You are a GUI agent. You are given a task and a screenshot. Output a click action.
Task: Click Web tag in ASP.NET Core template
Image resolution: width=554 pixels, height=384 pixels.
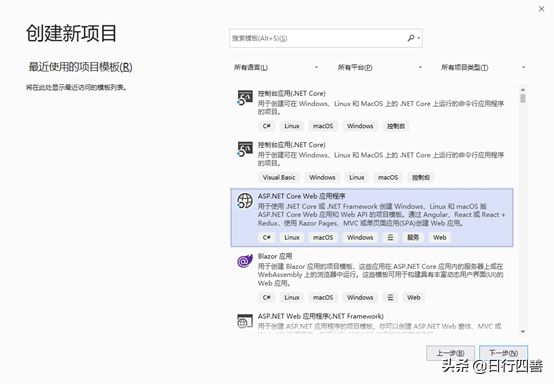440,237
